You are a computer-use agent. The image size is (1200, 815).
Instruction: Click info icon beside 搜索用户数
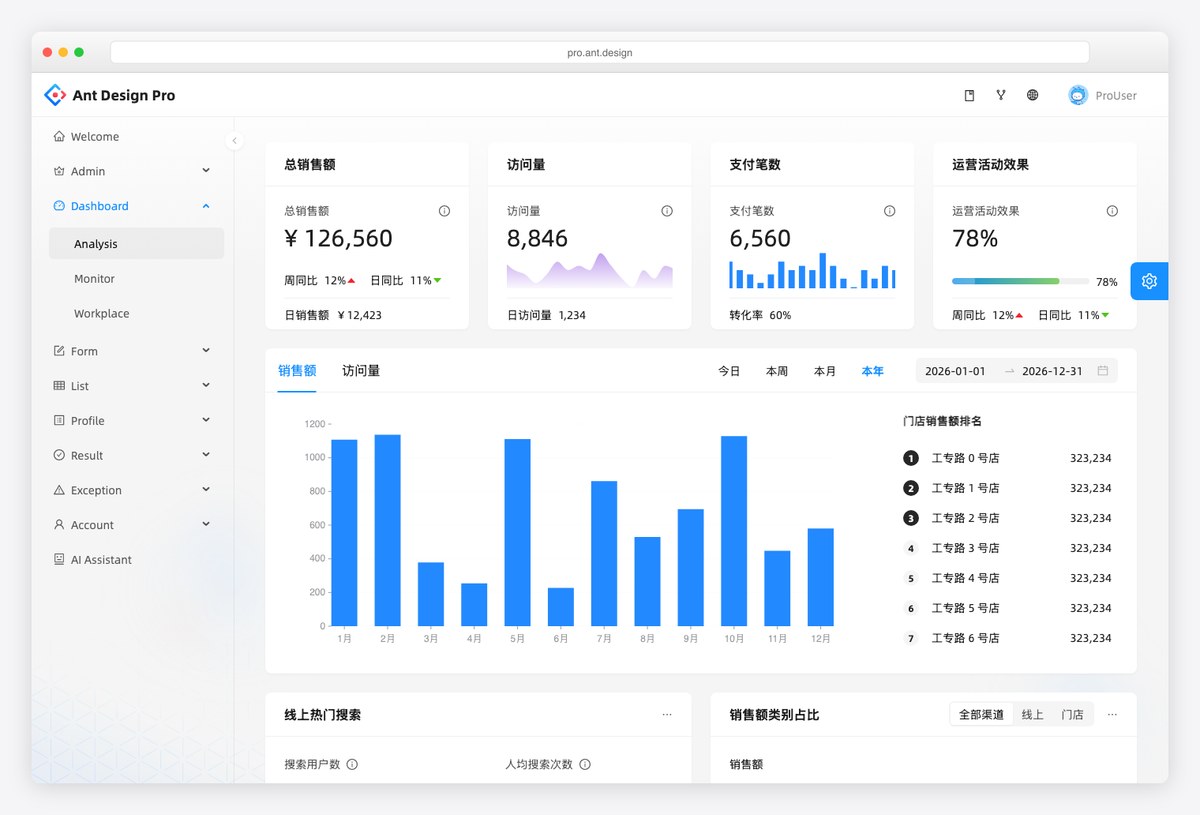point(352,764)
